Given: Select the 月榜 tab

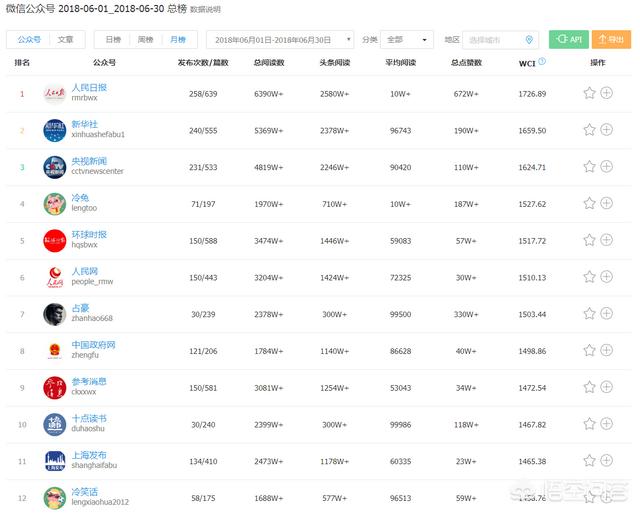Looking at the screenshot, I should (x=178, y=40).
